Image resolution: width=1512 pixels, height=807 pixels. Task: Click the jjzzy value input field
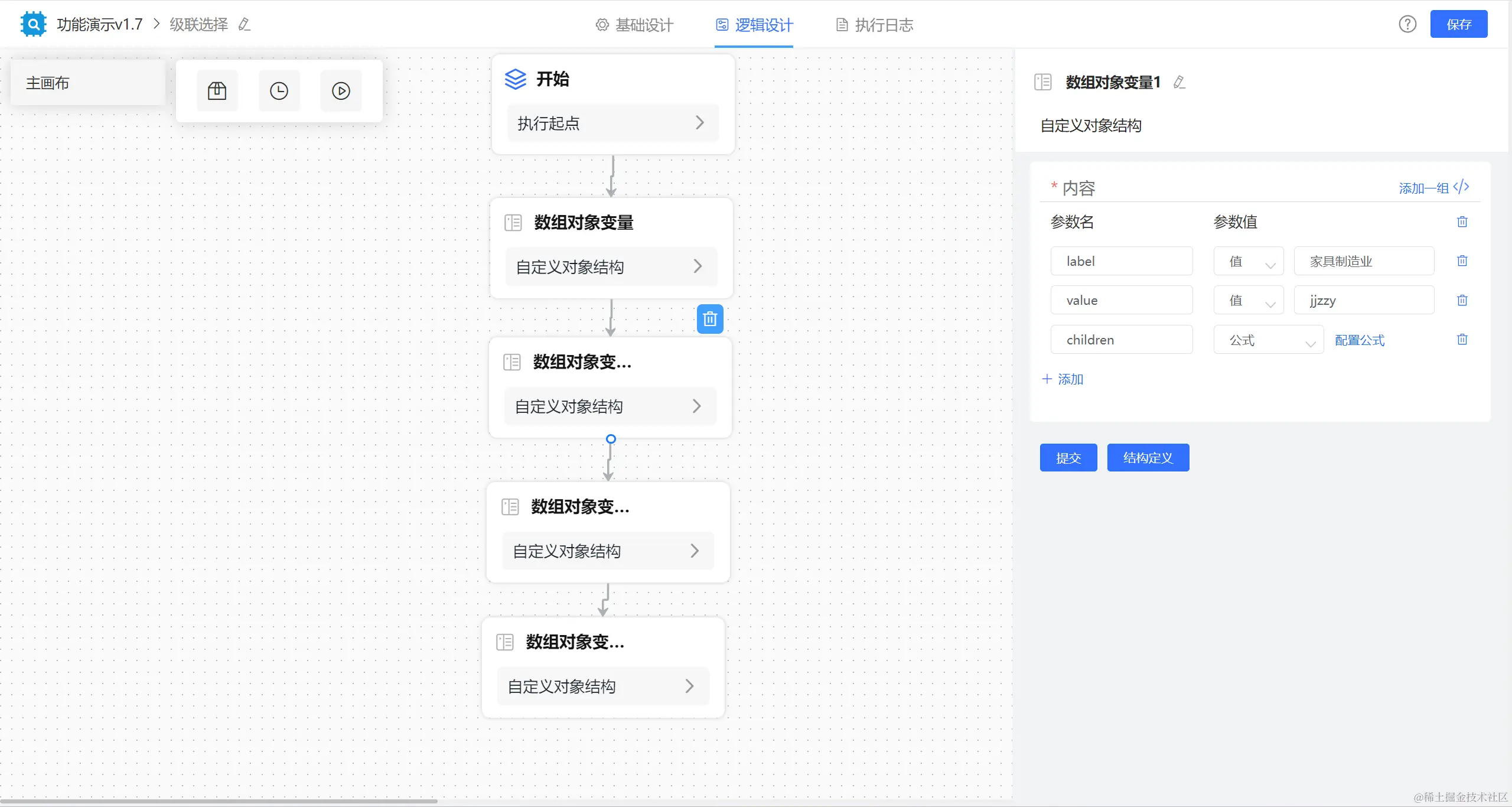1363,300
